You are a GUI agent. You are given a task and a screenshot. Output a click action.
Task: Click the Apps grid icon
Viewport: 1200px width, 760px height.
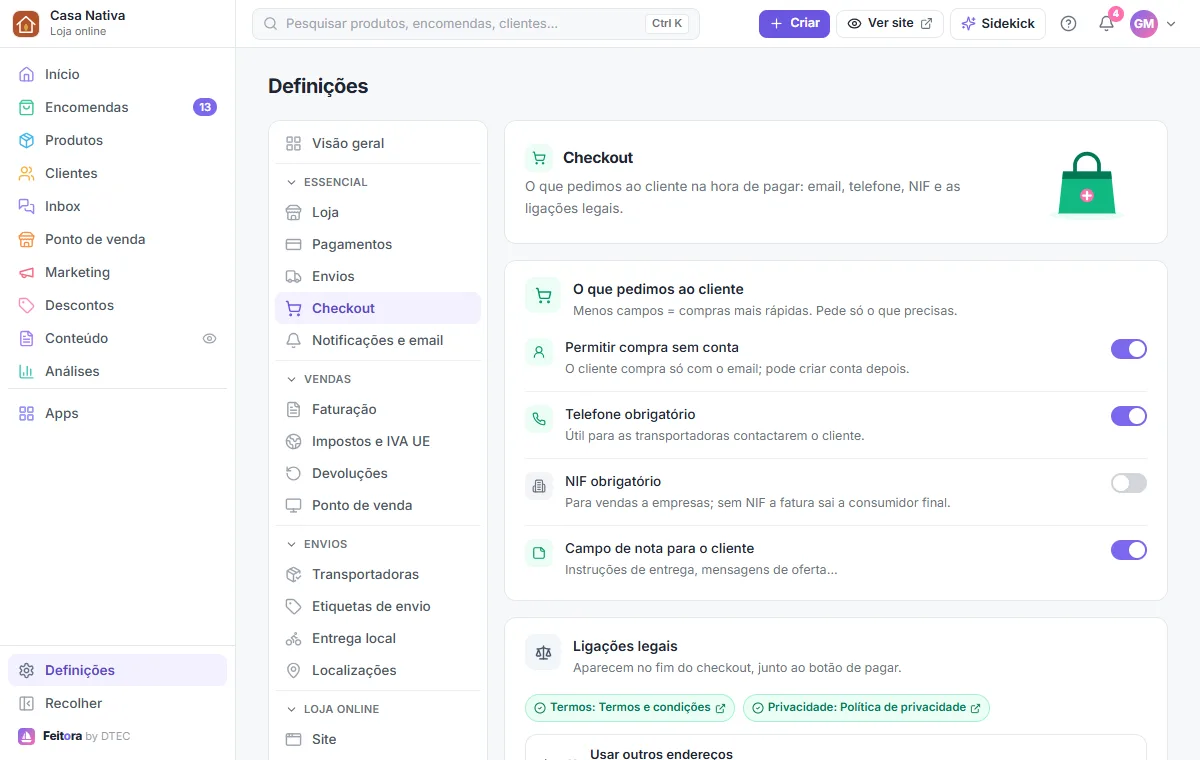[26, 413]
